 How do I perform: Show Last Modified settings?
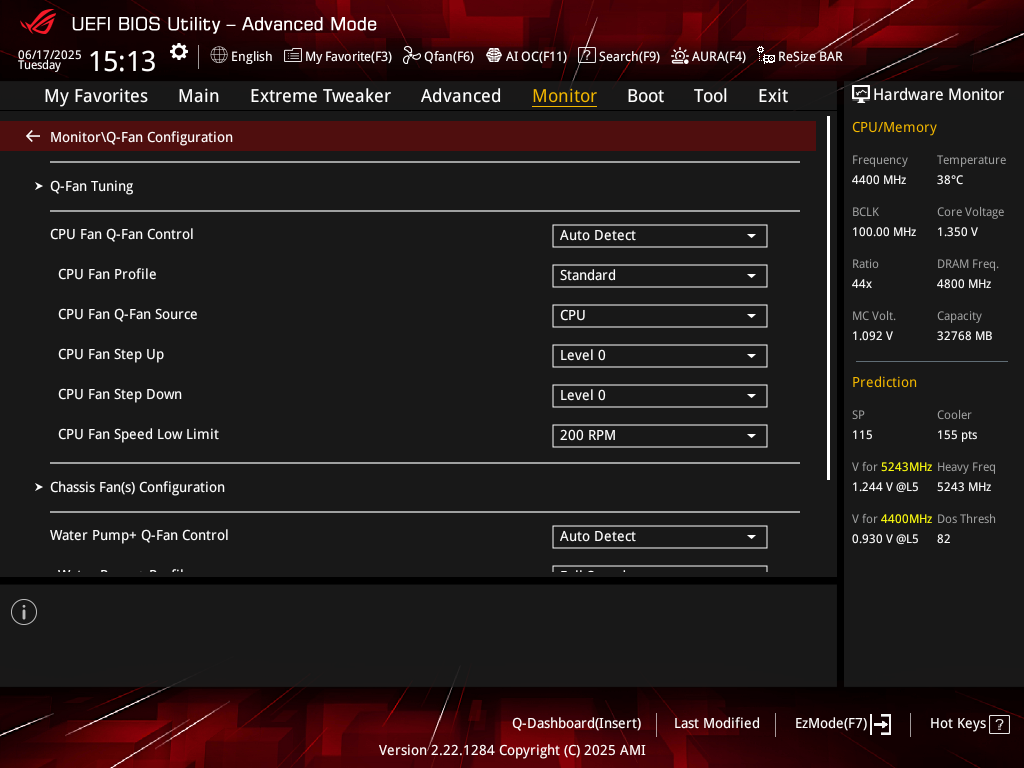[x=716, y=724]
